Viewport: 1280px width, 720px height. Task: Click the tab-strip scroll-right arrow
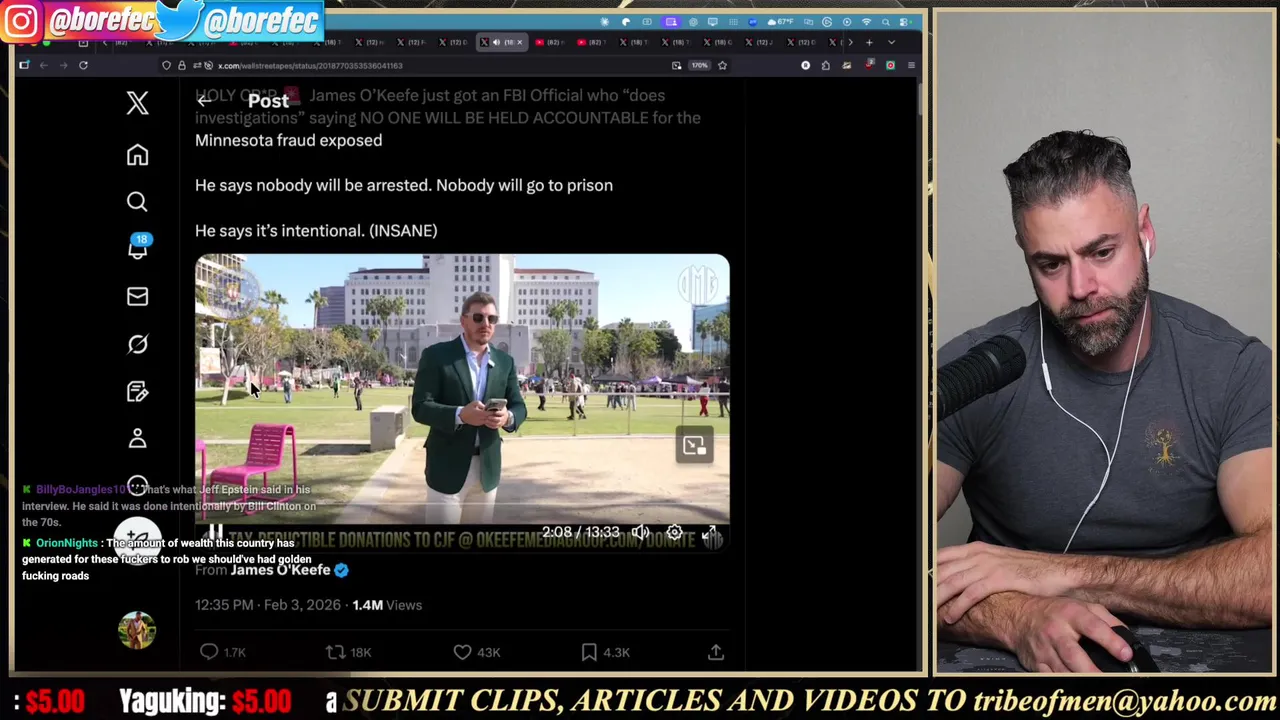pyautogui.click(x=850, y=42)
